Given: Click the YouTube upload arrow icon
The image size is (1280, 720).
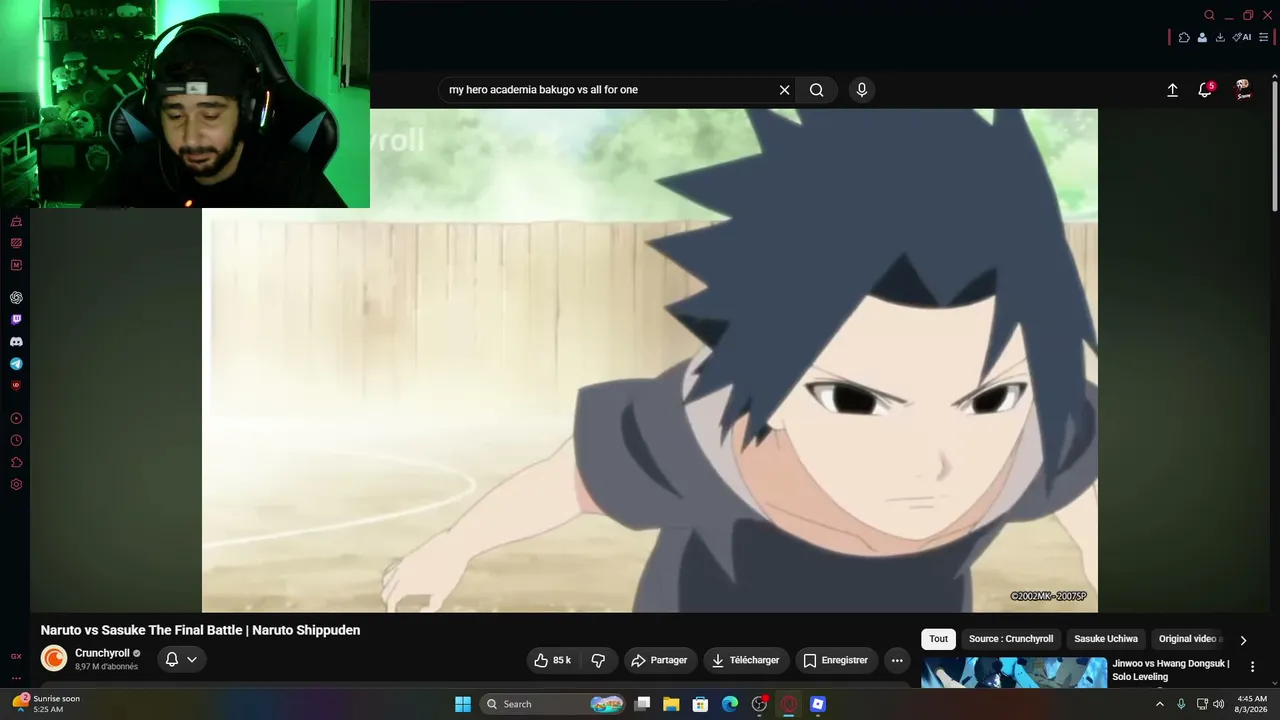Looking at the screenshot, I should 1173,90.
